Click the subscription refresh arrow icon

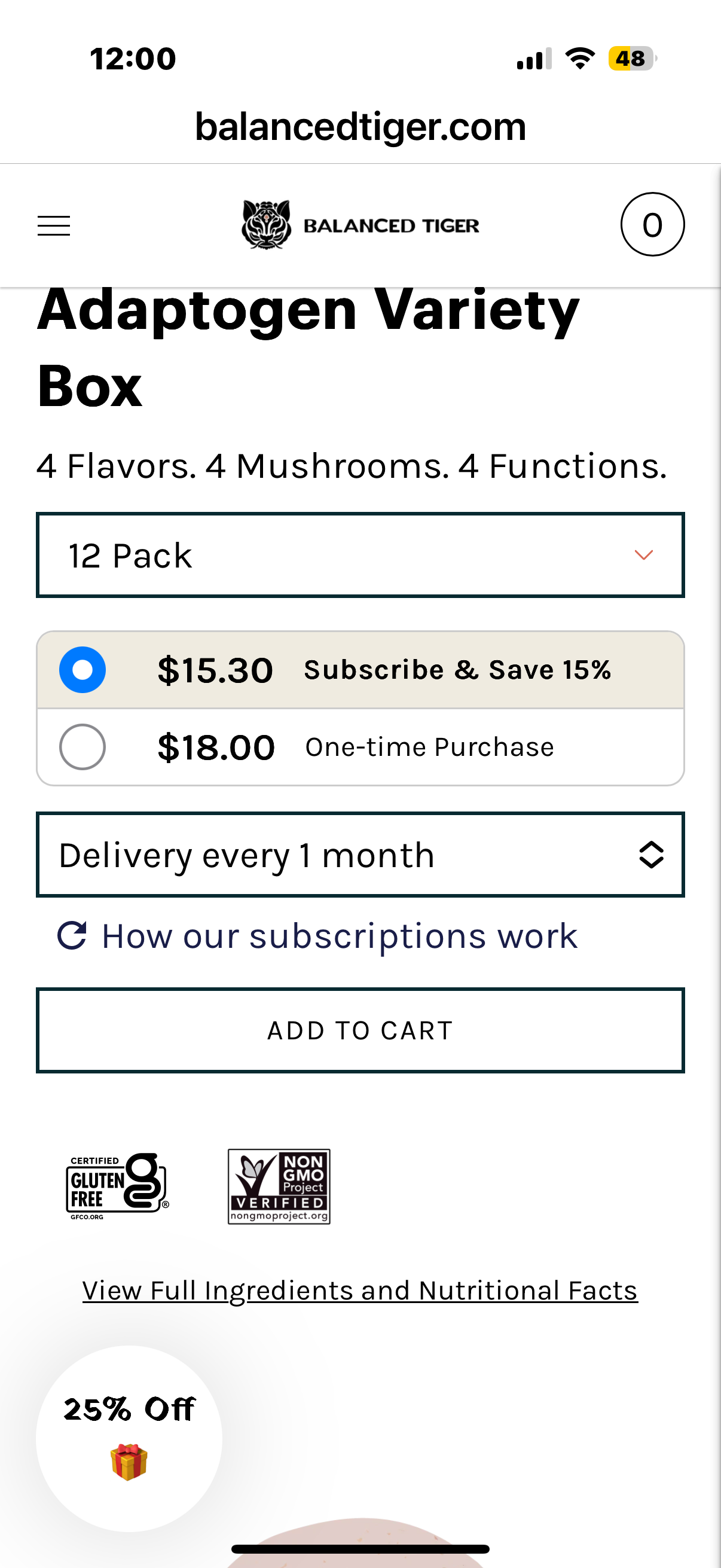click(72, 935)
